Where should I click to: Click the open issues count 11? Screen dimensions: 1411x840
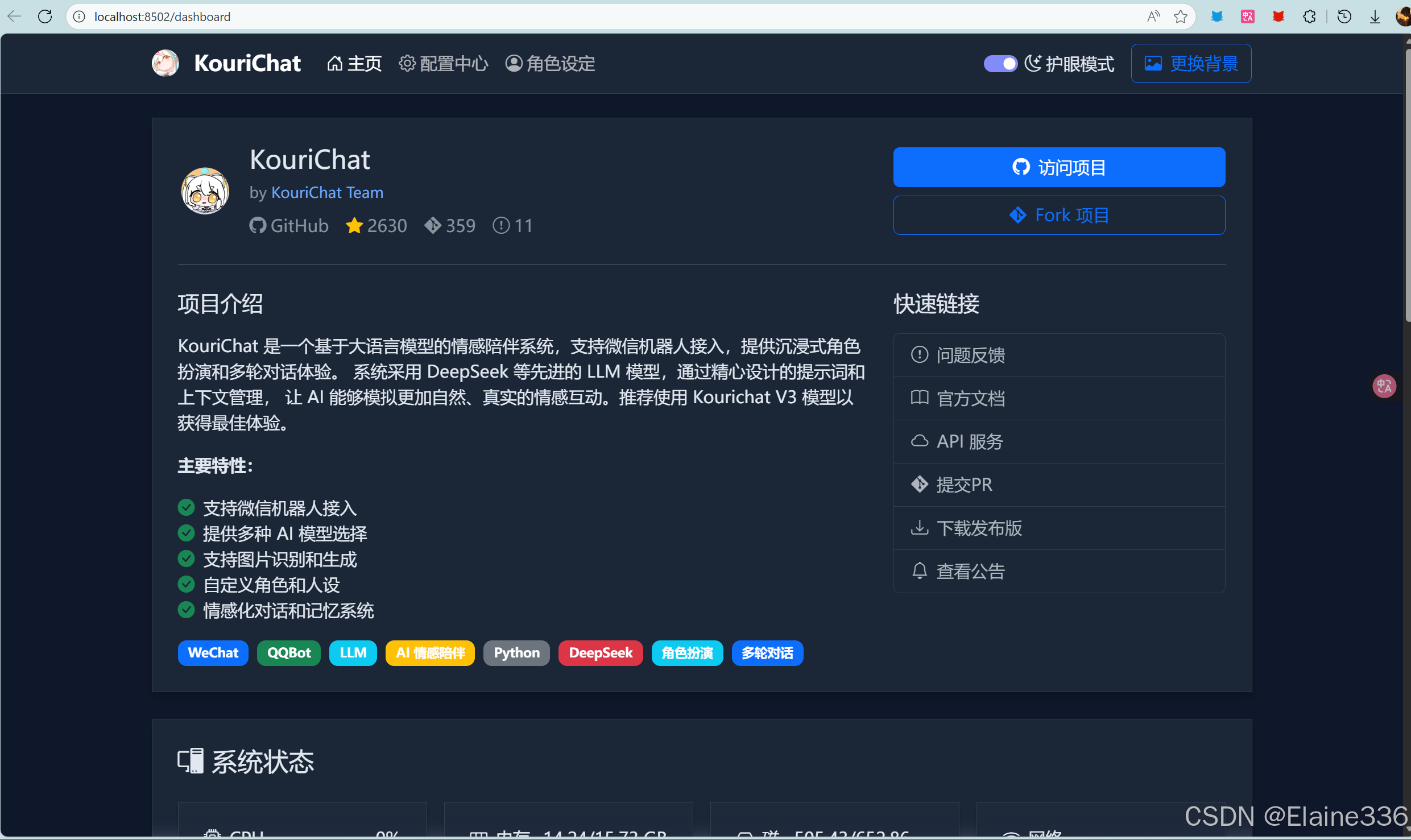512,226
